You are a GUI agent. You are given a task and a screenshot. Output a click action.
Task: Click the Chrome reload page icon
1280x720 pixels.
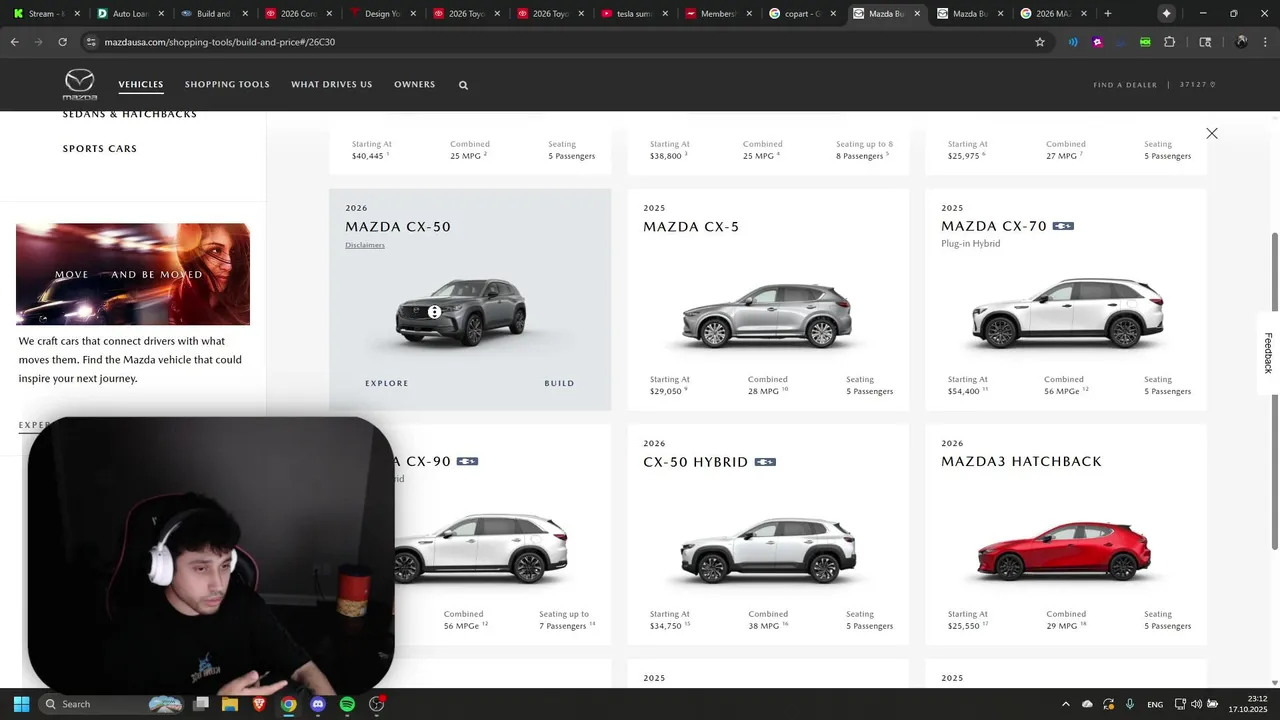tap(62, 42)
